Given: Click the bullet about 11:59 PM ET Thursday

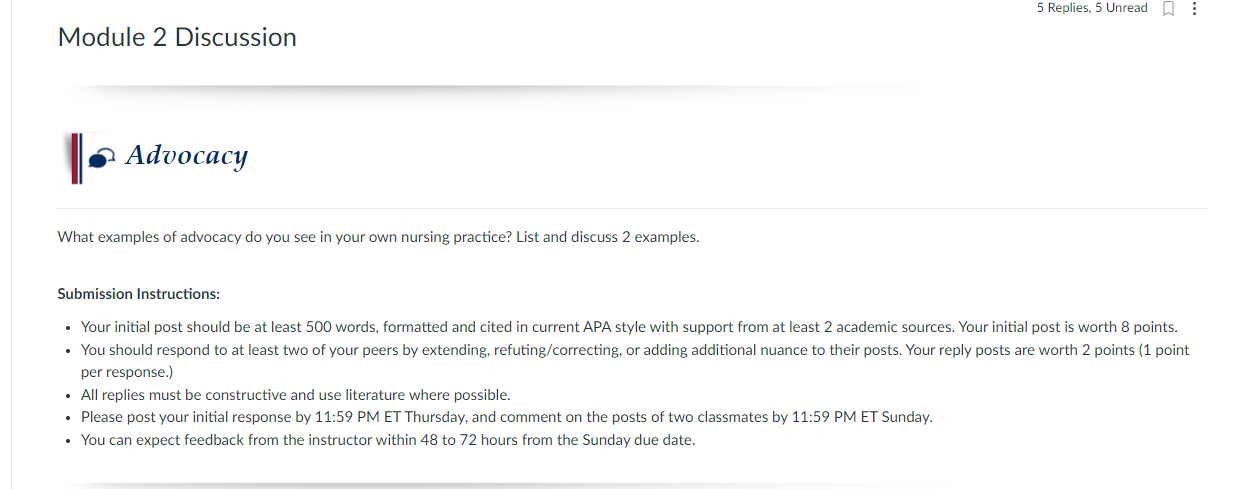Looking at the screenshot, I should tap(507, 417).
